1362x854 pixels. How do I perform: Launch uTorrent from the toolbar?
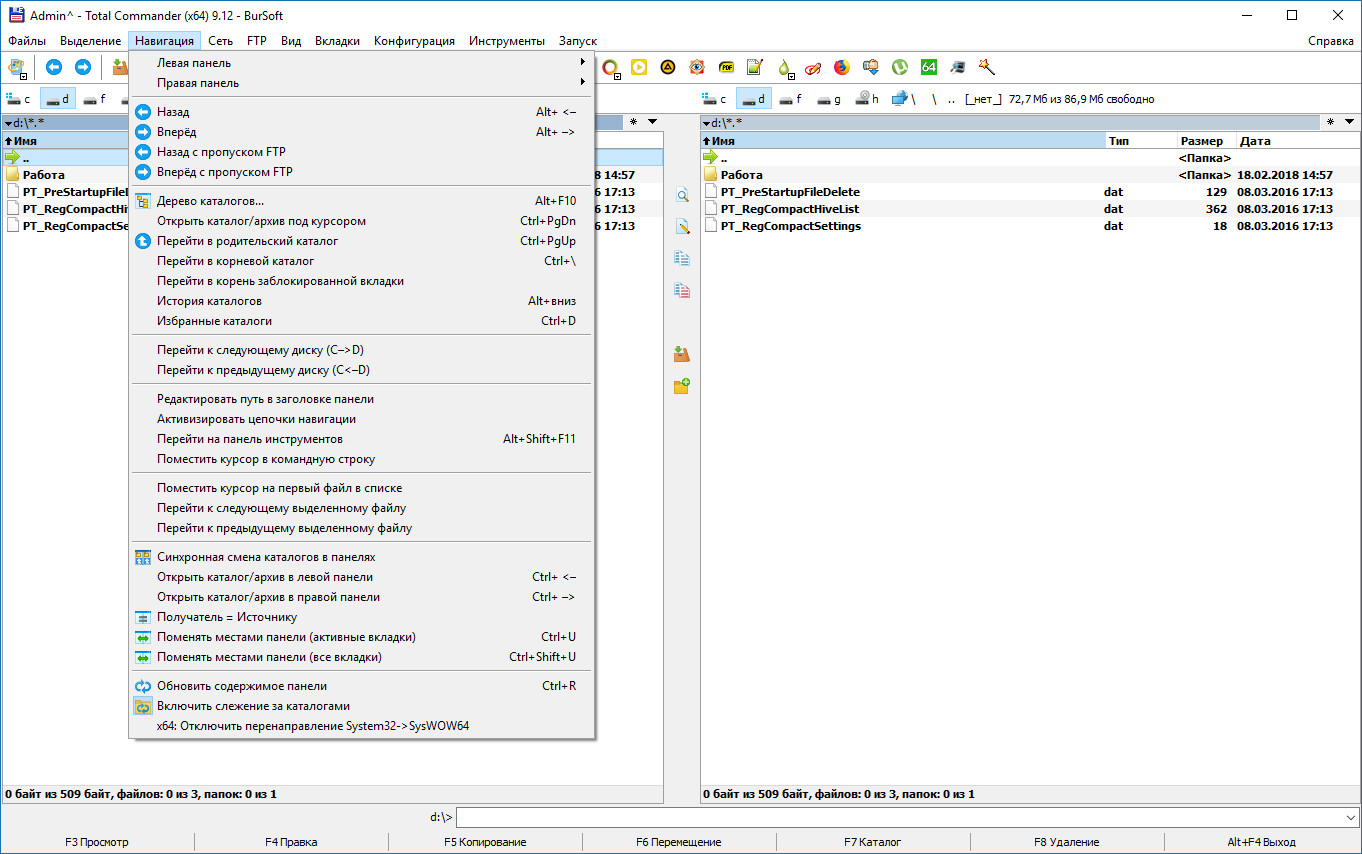point(899,67)
